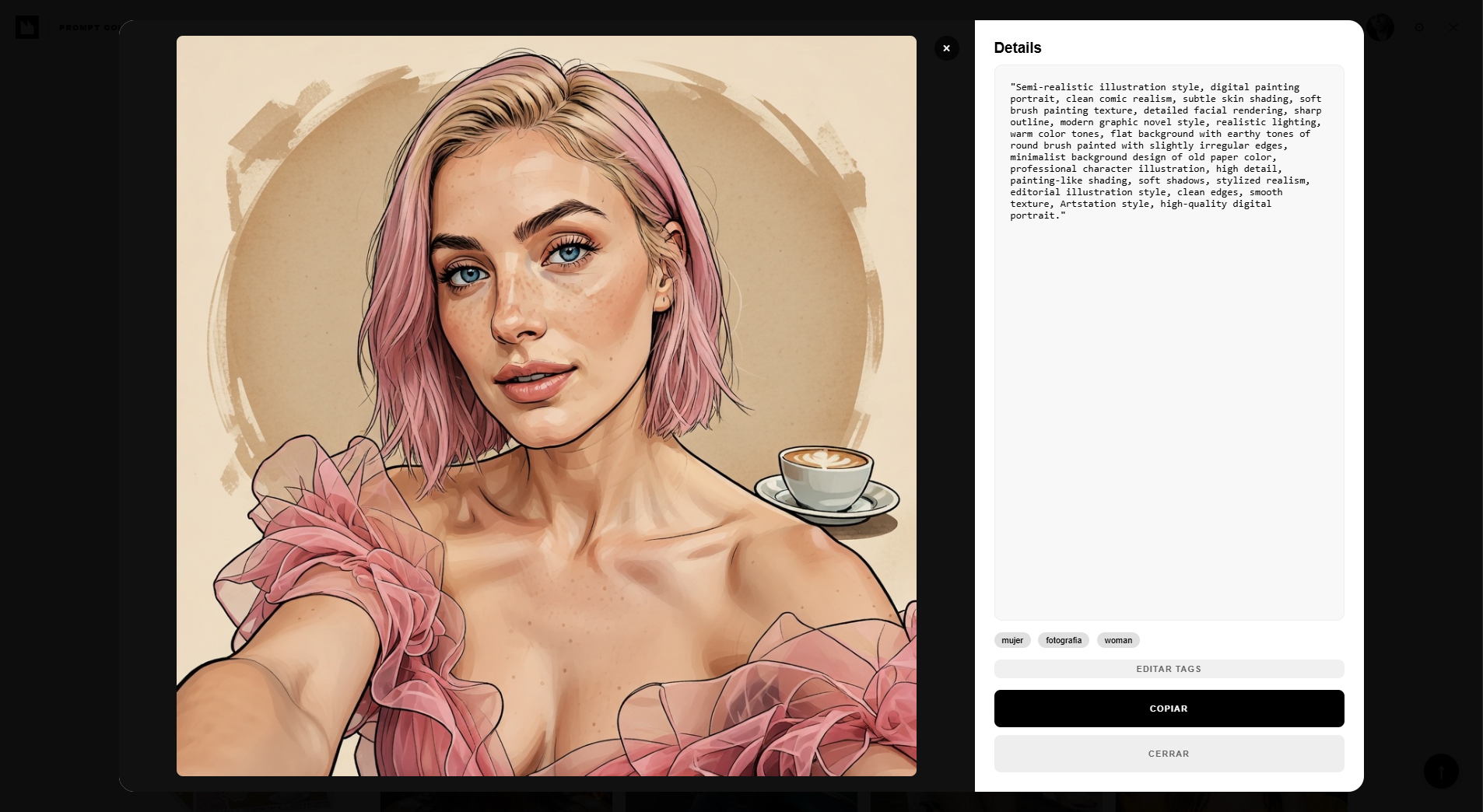Viewport: 1483px width, 812px height.
Task: Click inside the prompt description text box
Action: tap(1169, 389)
